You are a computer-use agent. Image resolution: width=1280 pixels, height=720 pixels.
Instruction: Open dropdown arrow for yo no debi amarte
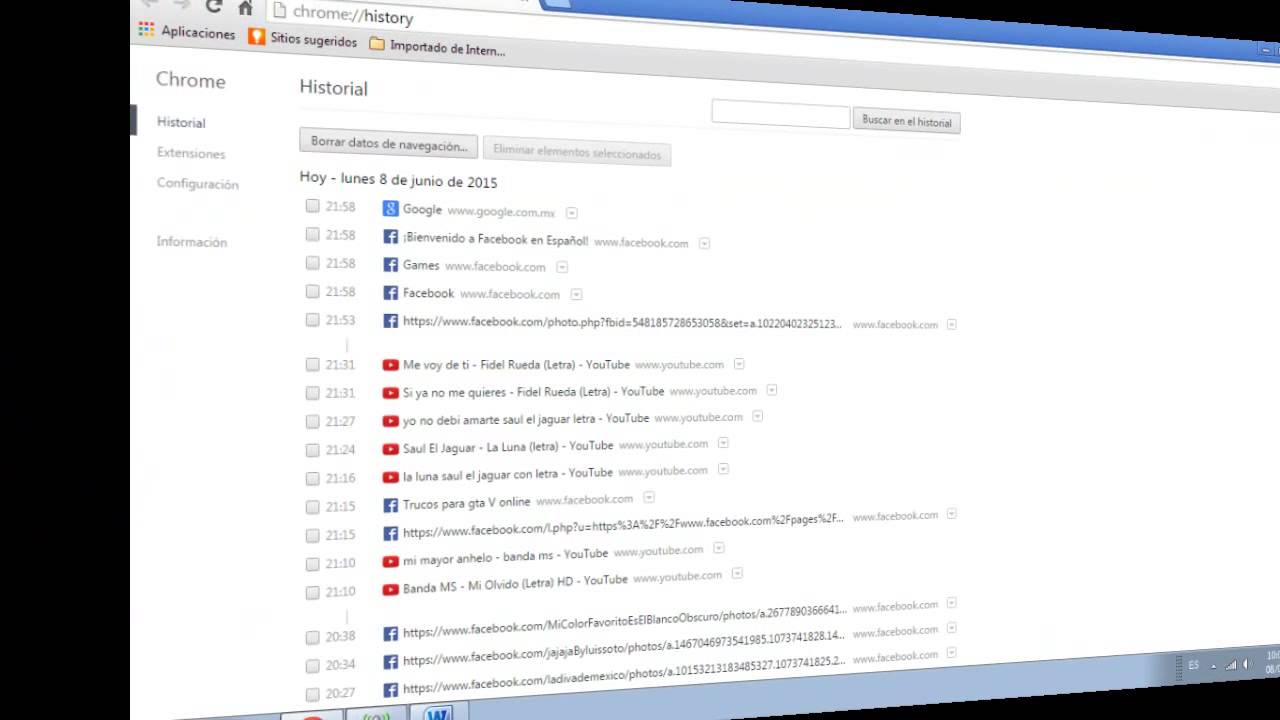(x=758, y=416)
